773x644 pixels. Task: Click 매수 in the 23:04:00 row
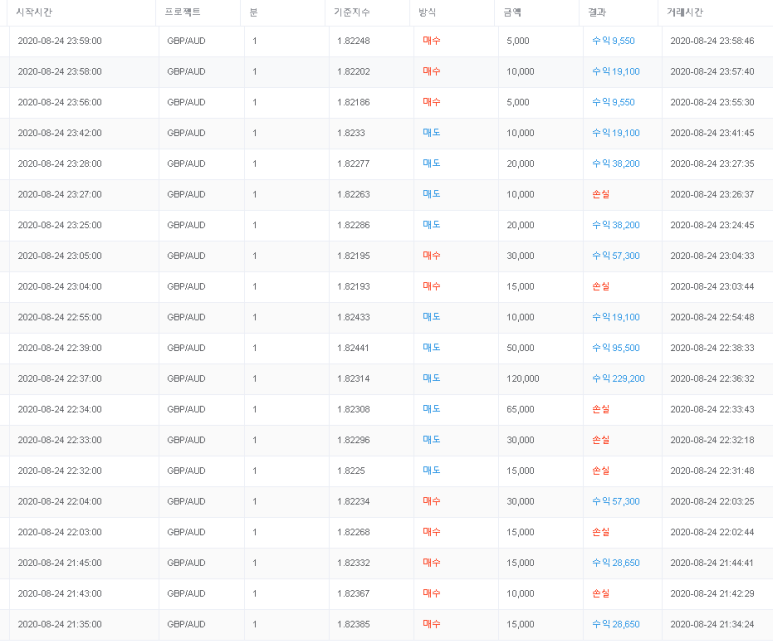pyautogui.click(x=431, y=286)
